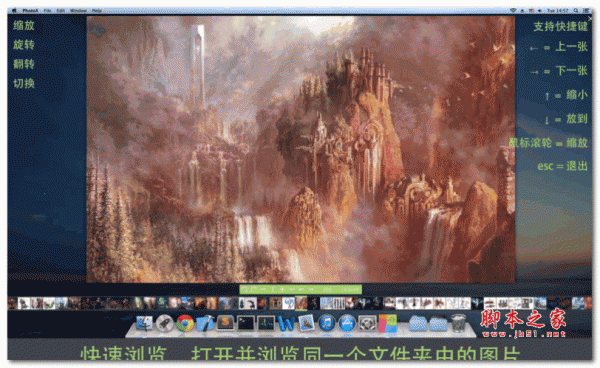Open the folder stack beside the Trash
The width and height of the screenshot is (600, 368).
(x=438, y=324)
